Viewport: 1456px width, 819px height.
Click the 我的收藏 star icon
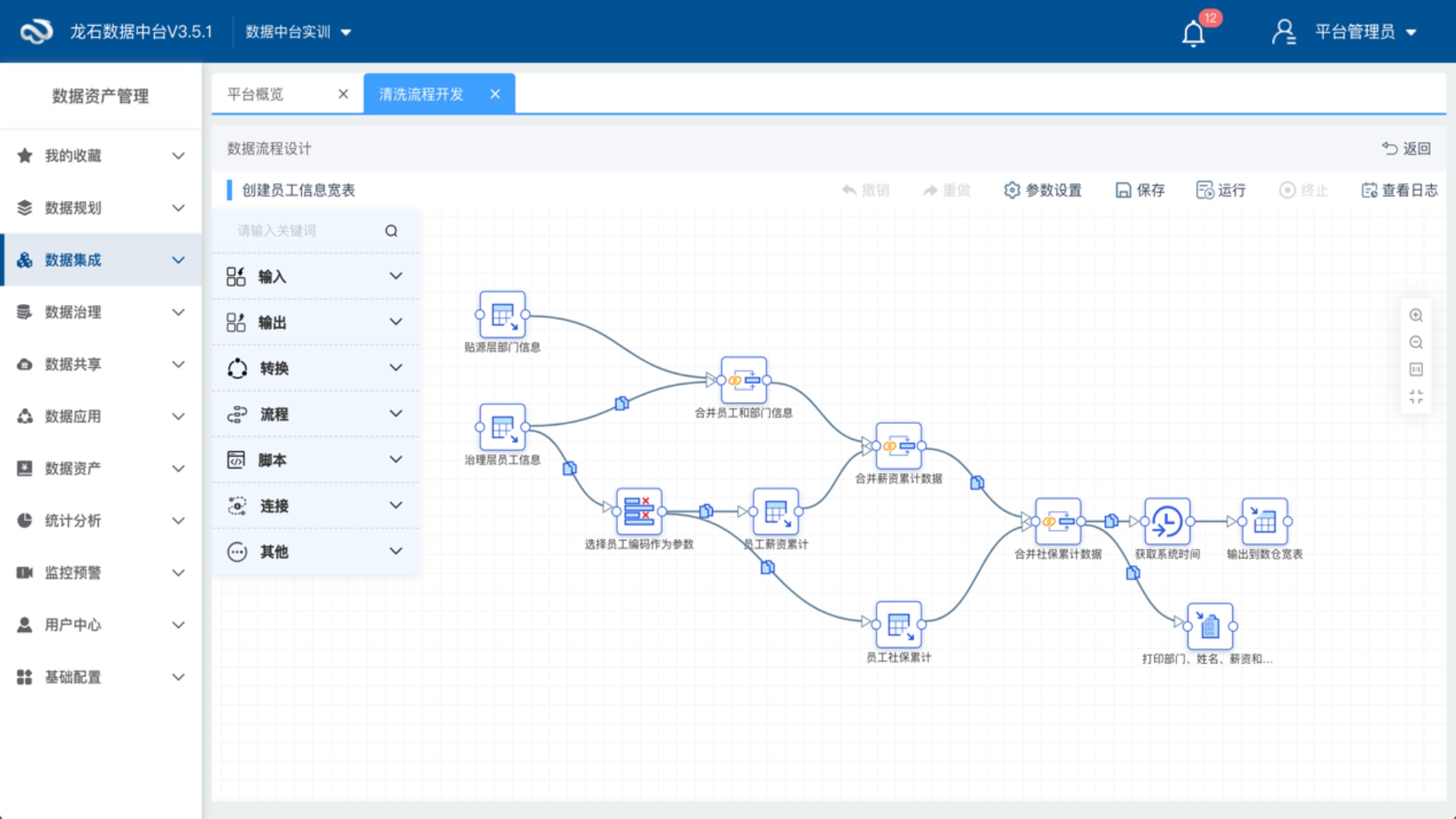(x=25, y=155)
